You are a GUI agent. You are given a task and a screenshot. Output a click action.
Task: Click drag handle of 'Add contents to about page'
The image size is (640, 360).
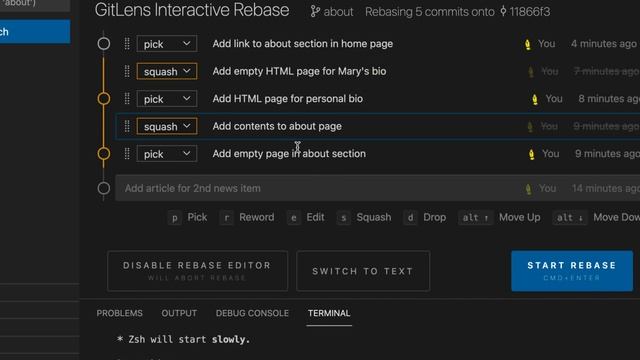click(127, 127)
